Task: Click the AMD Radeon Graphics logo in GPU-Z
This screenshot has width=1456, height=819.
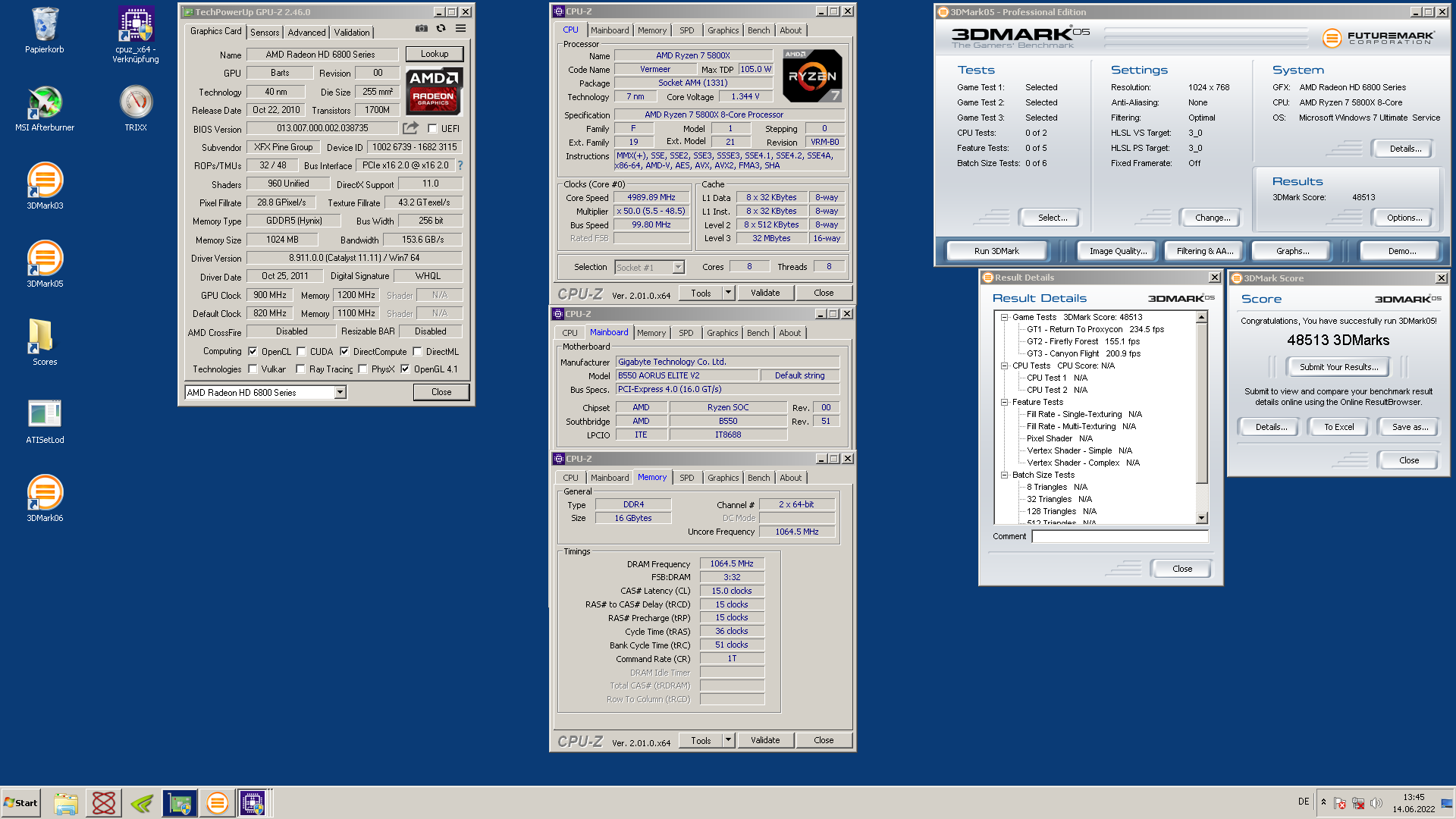Action: (x=434, y=91)
